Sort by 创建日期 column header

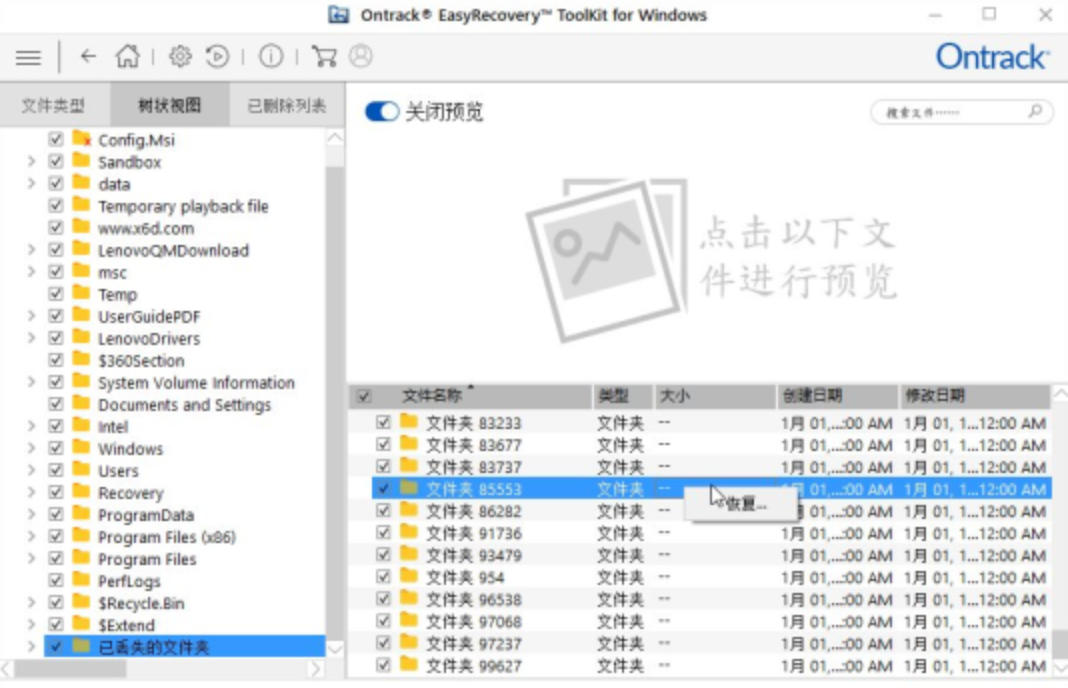coord(837,396)
